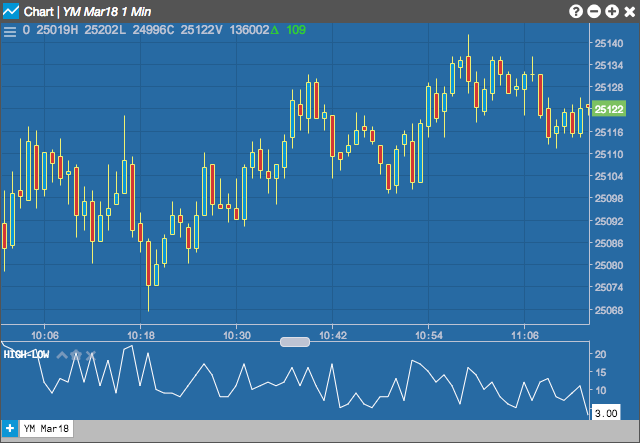
Task: Click the symbol title YM Mar18 1 Min
Action: click(107, 11)
